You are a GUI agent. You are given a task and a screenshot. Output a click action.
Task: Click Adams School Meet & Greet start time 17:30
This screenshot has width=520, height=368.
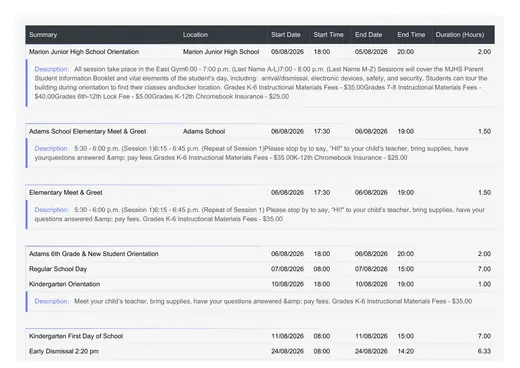click(322, 131)
